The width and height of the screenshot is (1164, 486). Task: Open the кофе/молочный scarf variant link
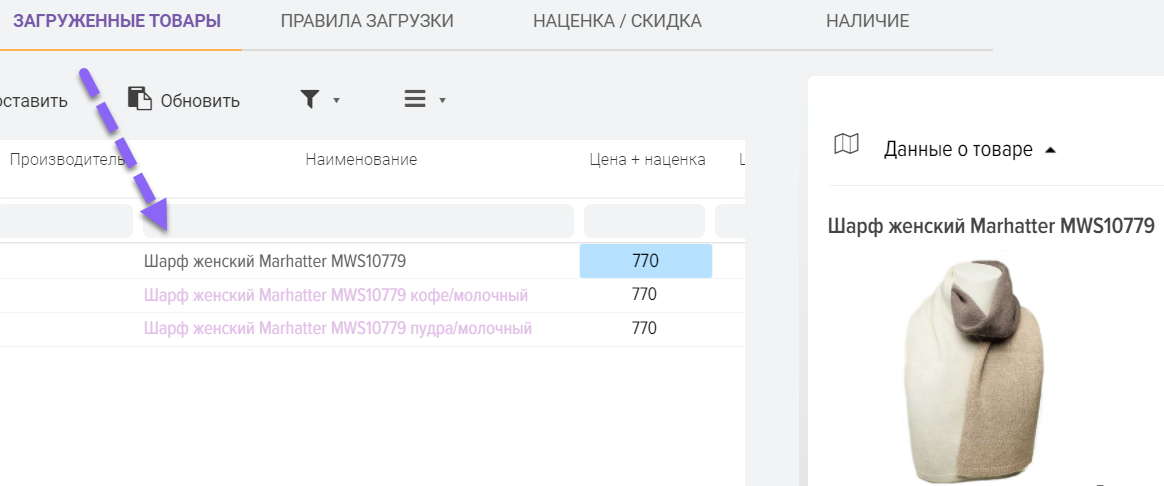[336, 295]
